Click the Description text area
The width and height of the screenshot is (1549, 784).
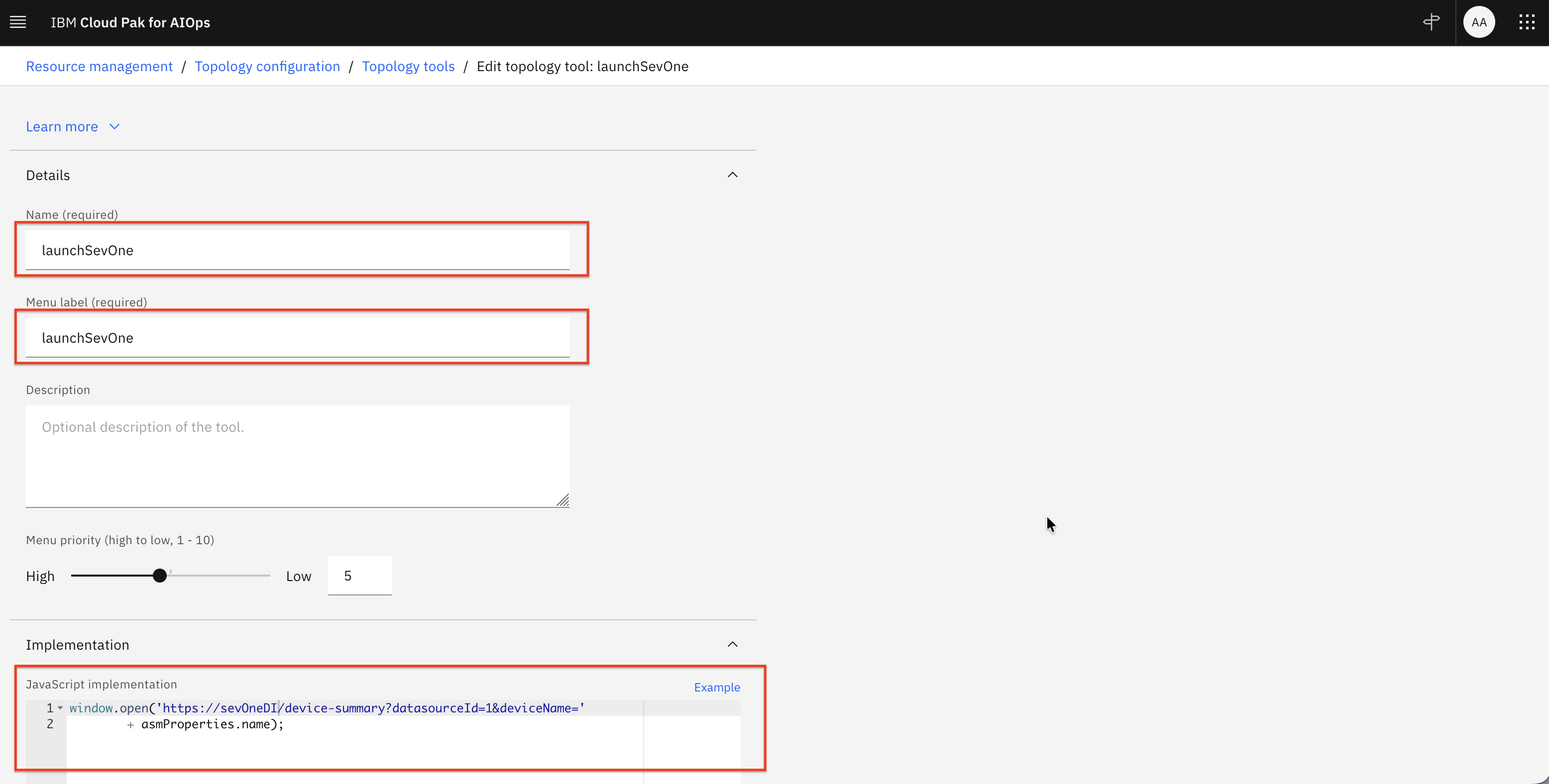298,456
